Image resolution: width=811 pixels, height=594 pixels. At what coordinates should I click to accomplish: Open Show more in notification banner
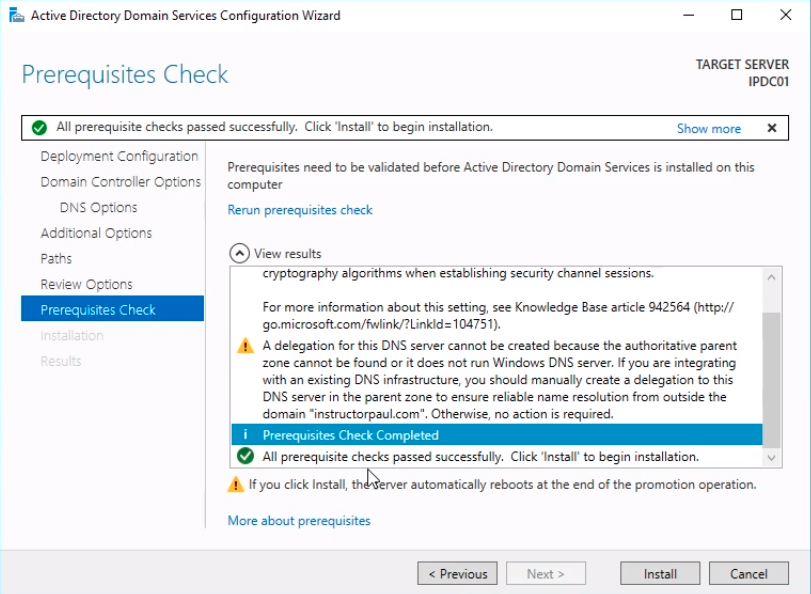coord(709,128)
